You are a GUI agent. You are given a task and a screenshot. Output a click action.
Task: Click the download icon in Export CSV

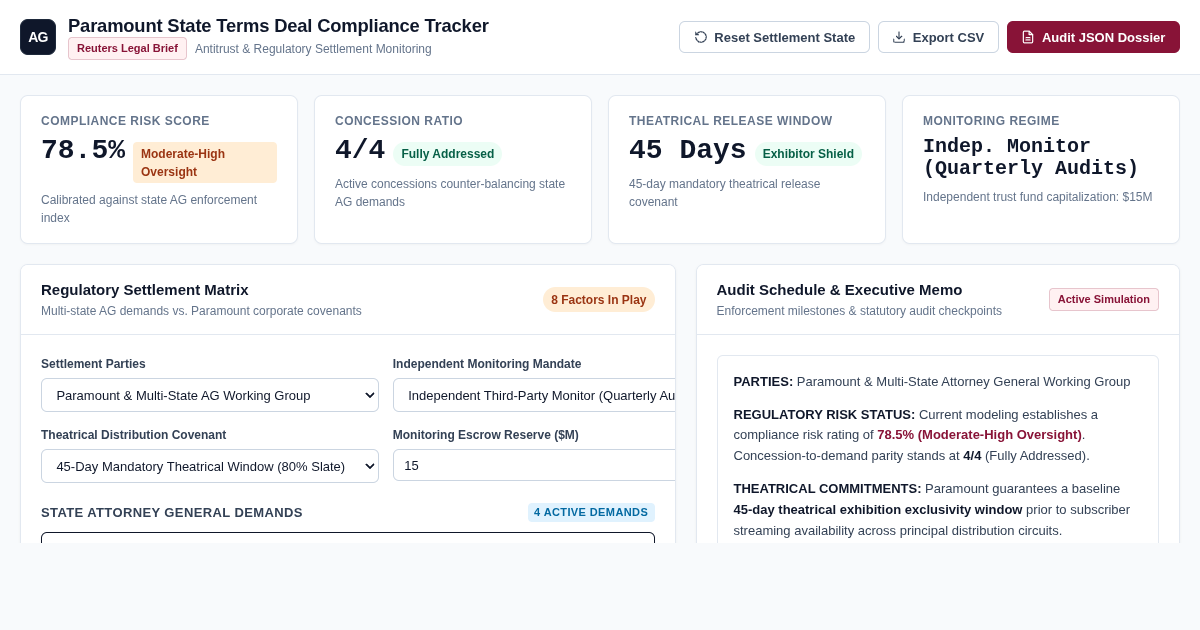click(x=899, y=37)
